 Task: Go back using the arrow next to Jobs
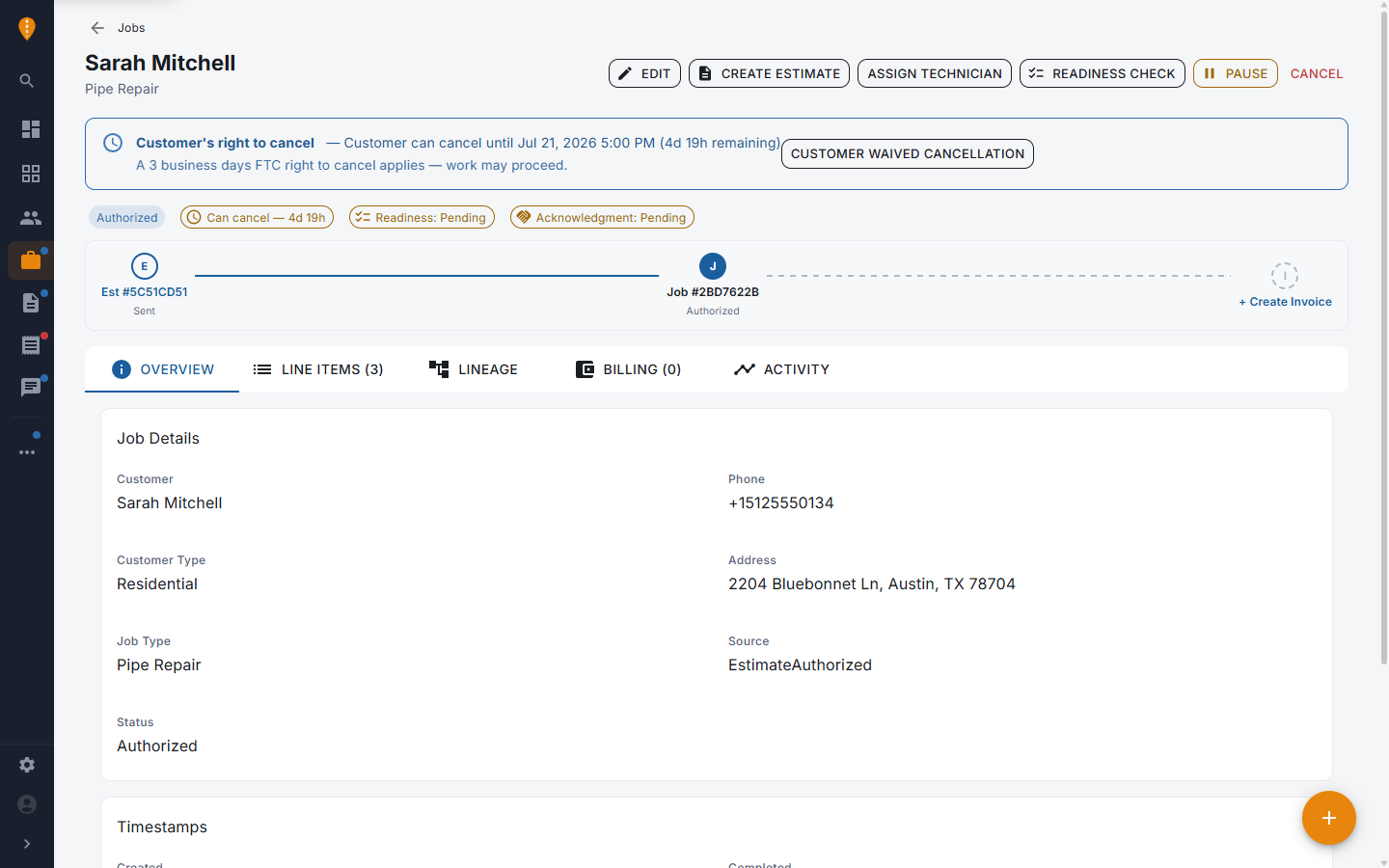[x=97, y=28]
